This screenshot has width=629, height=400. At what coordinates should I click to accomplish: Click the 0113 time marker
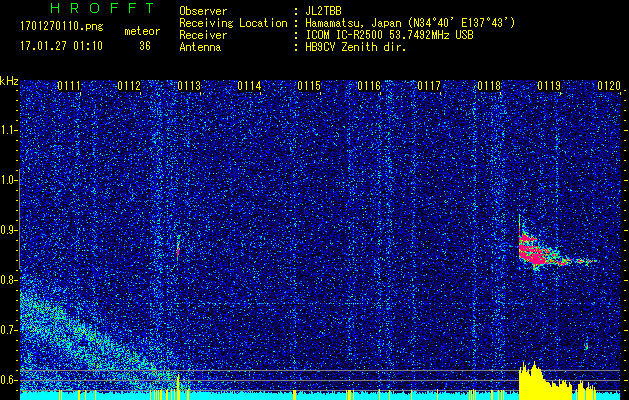[x=188, y=86]
